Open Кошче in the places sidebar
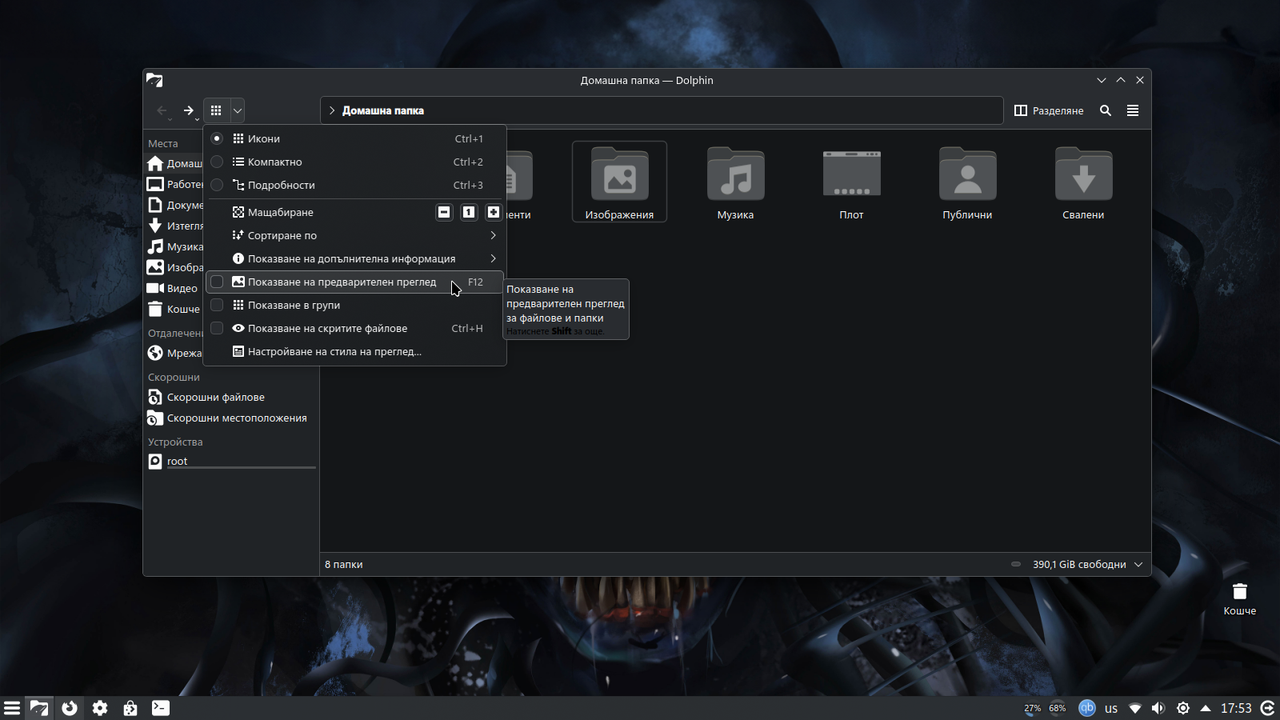 coord(175,309)
